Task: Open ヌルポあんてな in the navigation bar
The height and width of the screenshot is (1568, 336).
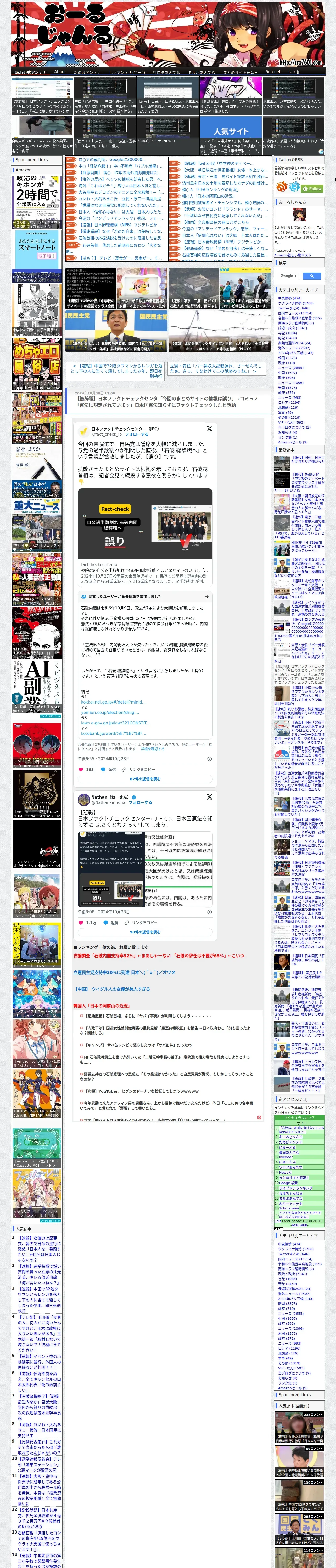Action: pyautogui.click(x=201, y=72)
